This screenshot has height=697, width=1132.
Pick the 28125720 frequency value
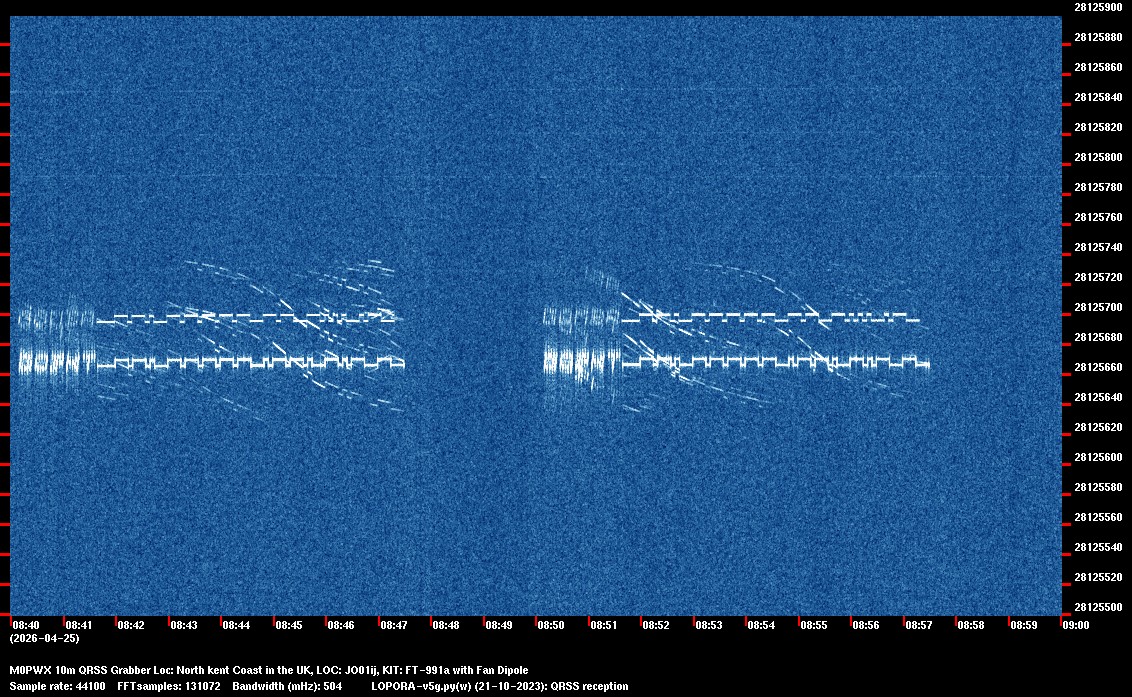pyautogui.click(x=1098, y=277)
